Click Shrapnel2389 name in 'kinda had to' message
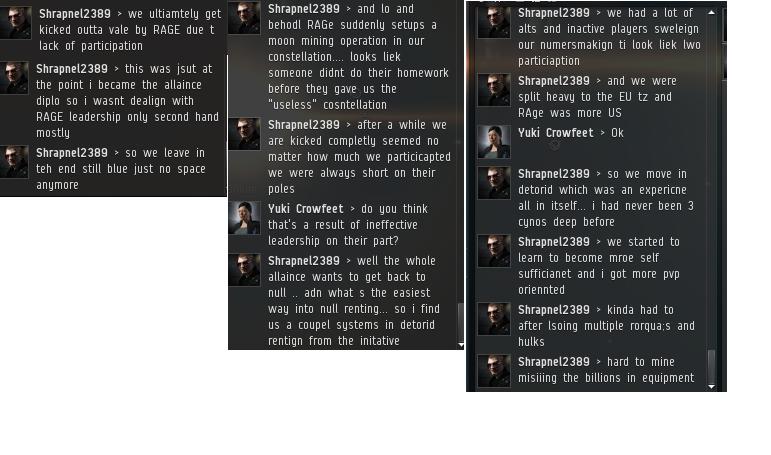The height and width of the screenshot is (455, 771). tap(554, 310)
